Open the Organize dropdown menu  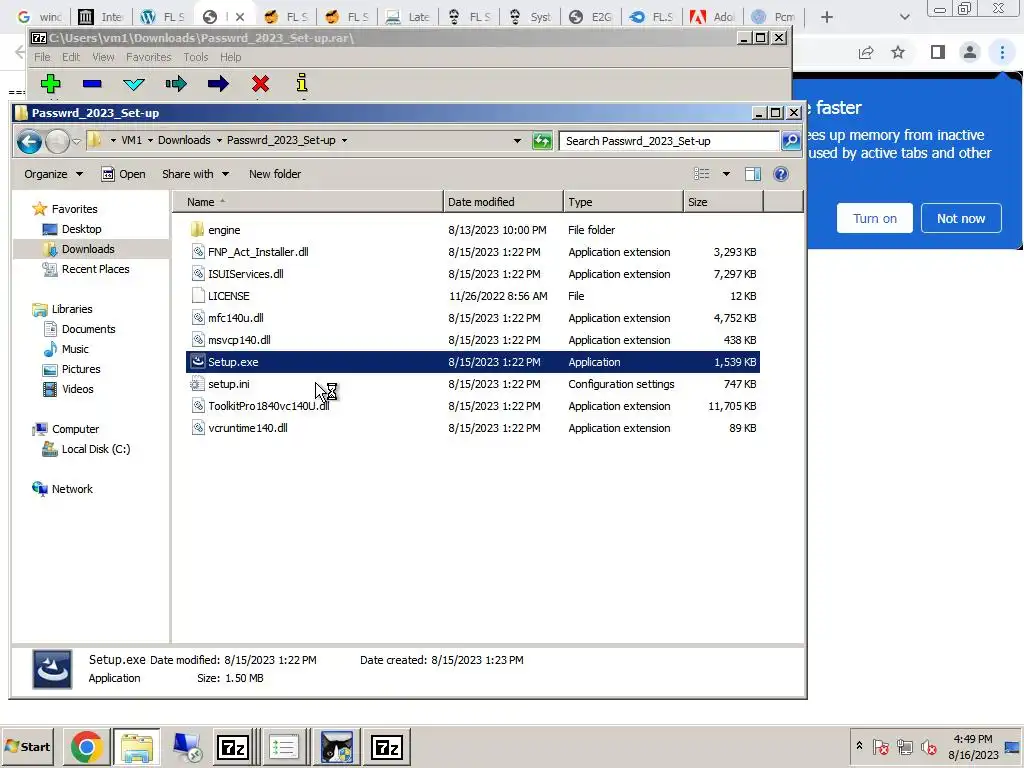[x=54, y=174]
